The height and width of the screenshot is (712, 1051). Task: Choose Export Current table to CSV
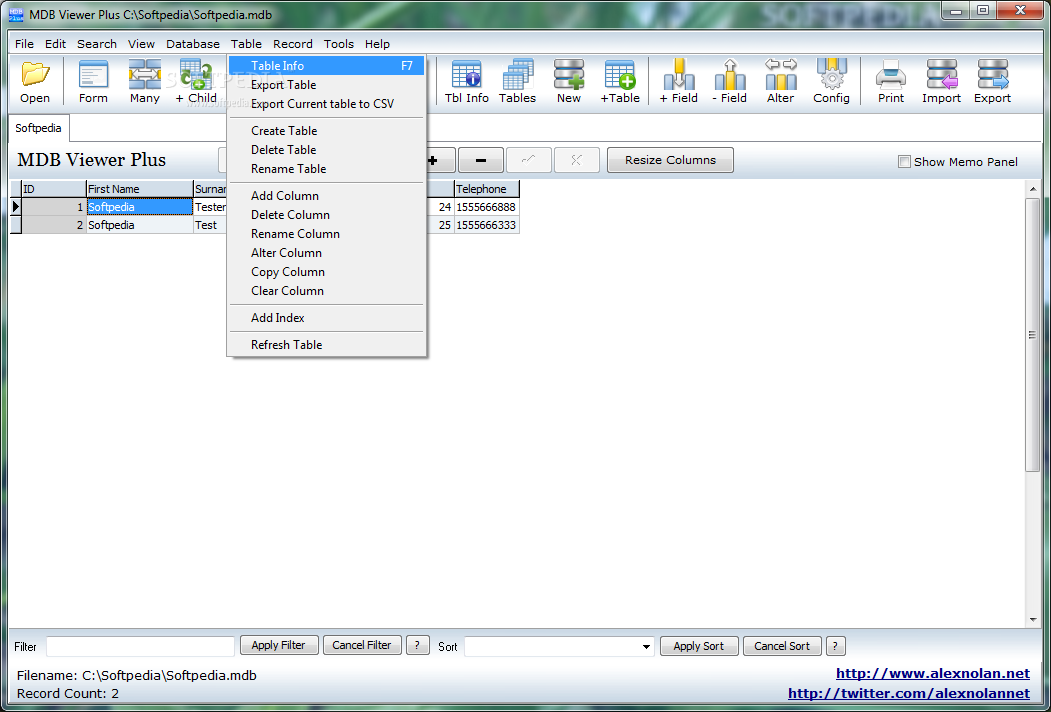[x=326, y=104]
